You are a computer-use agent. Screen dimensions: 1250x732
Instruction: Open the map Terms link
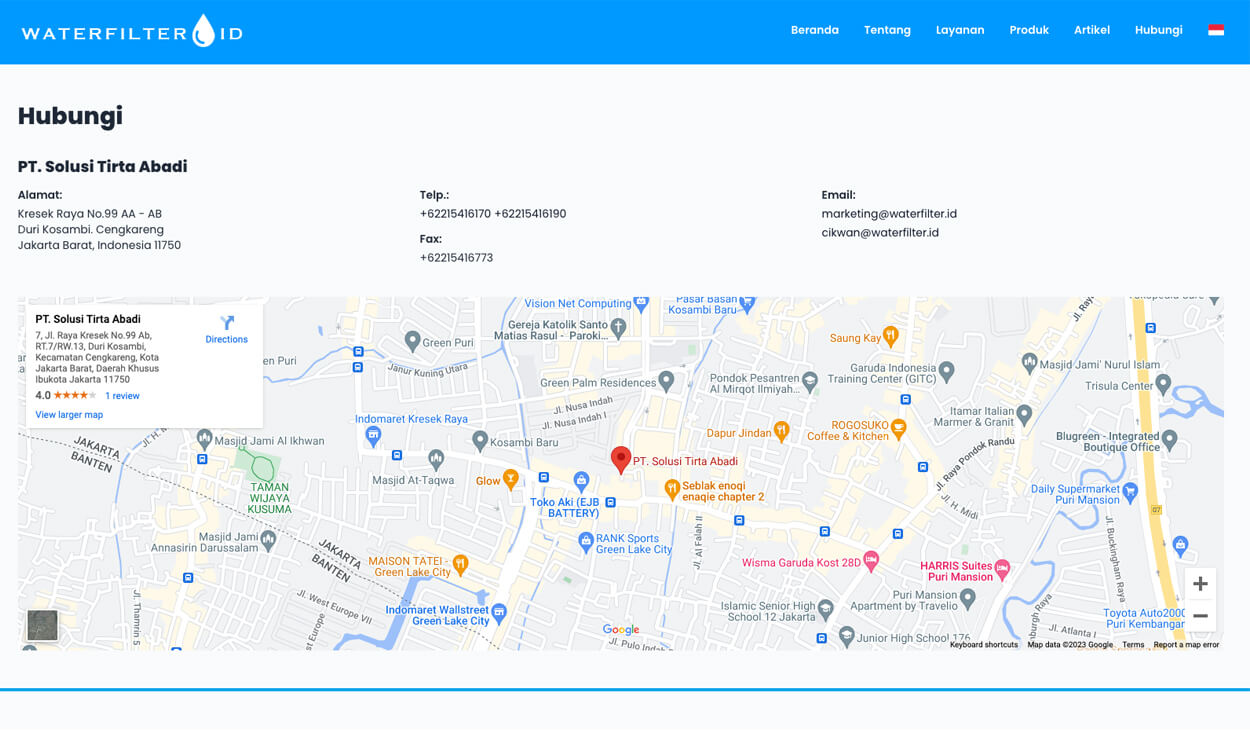click(1133, 645)
